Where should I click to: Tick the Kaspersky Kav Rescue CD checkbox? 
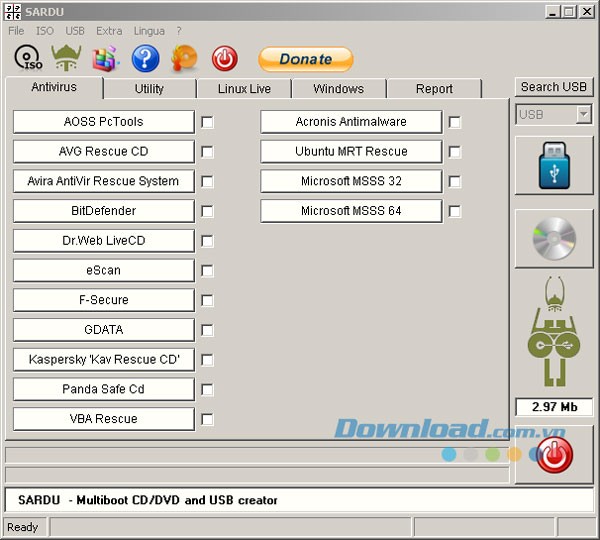click(207, 360)
